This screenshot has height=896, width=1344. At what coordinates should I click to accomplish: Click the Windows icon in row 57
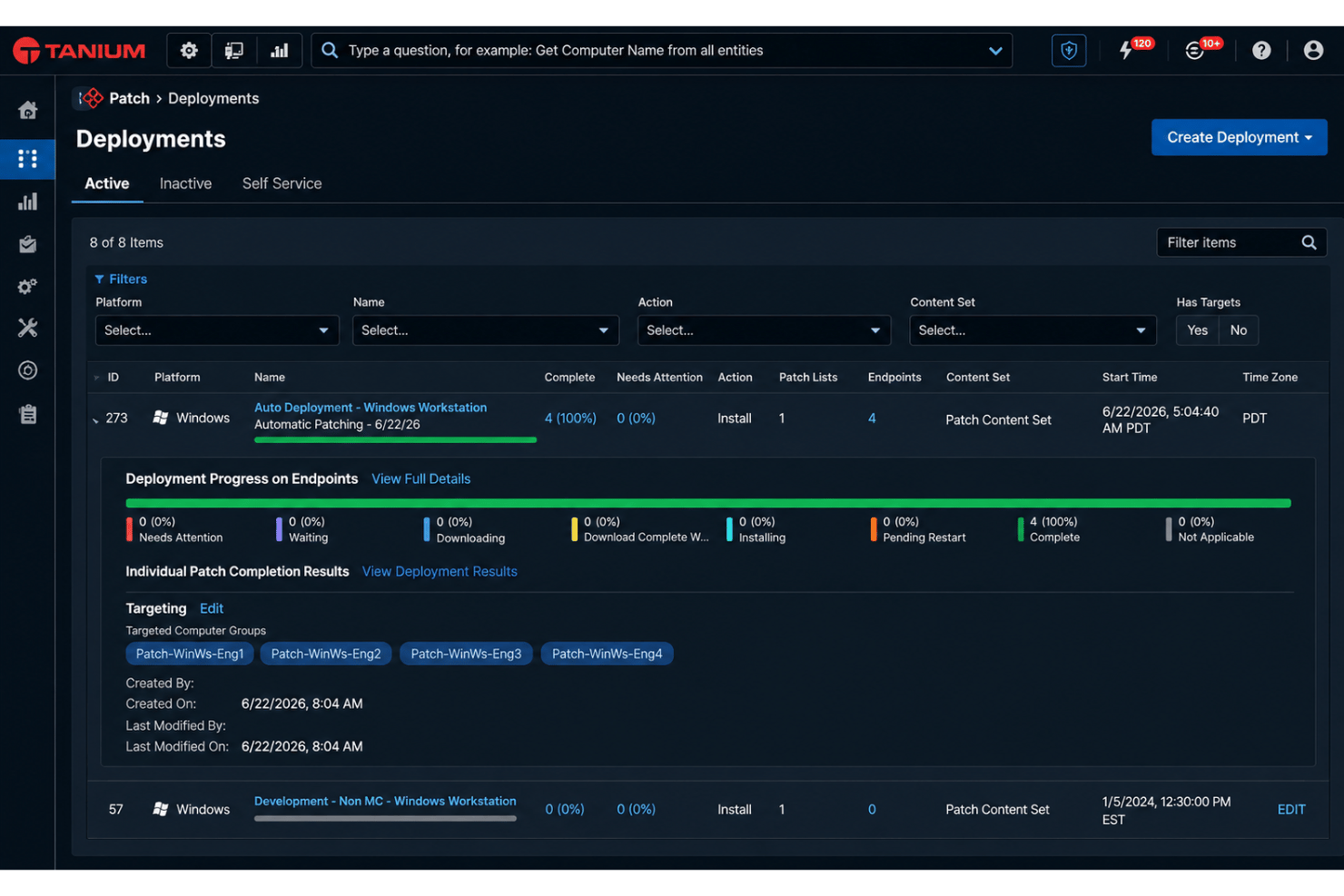[161, 809]
